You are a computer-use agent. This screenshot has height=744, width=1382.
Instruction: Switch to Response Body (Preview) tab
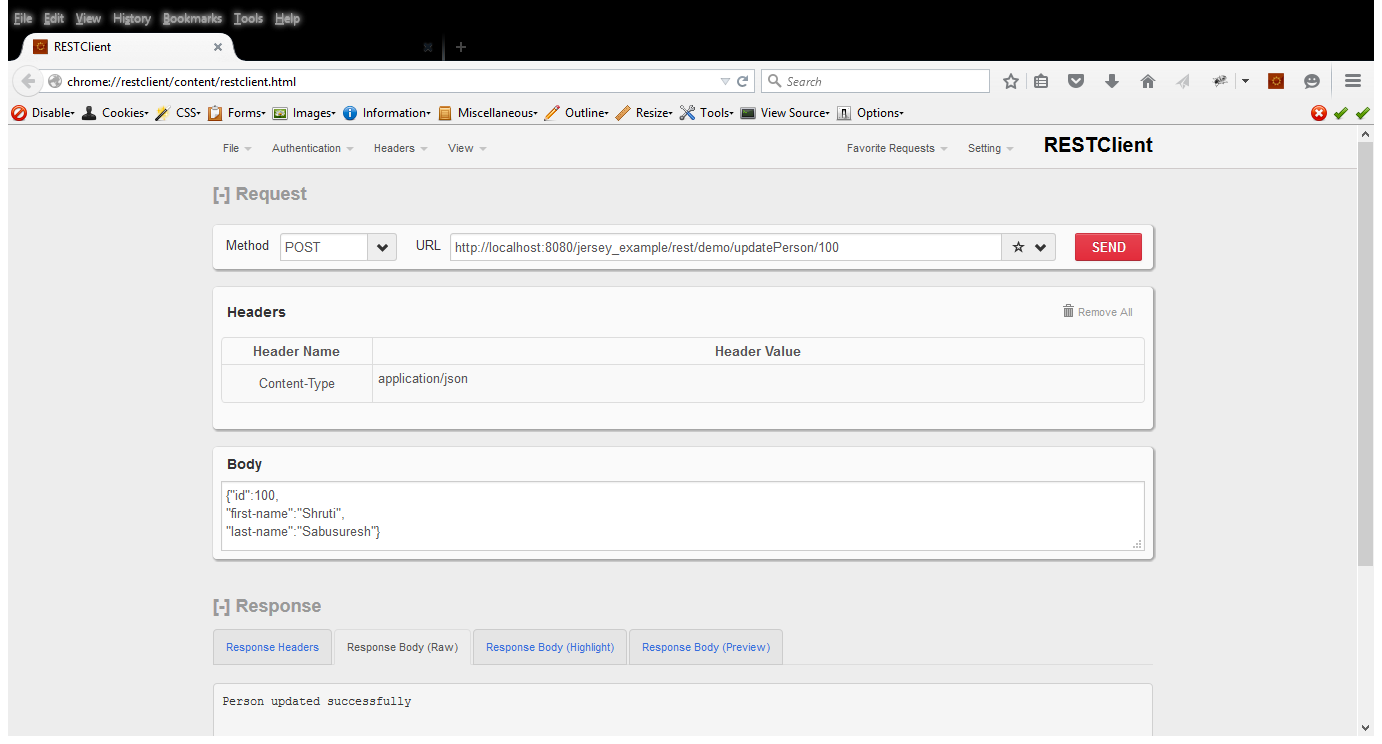click(706, 647)
